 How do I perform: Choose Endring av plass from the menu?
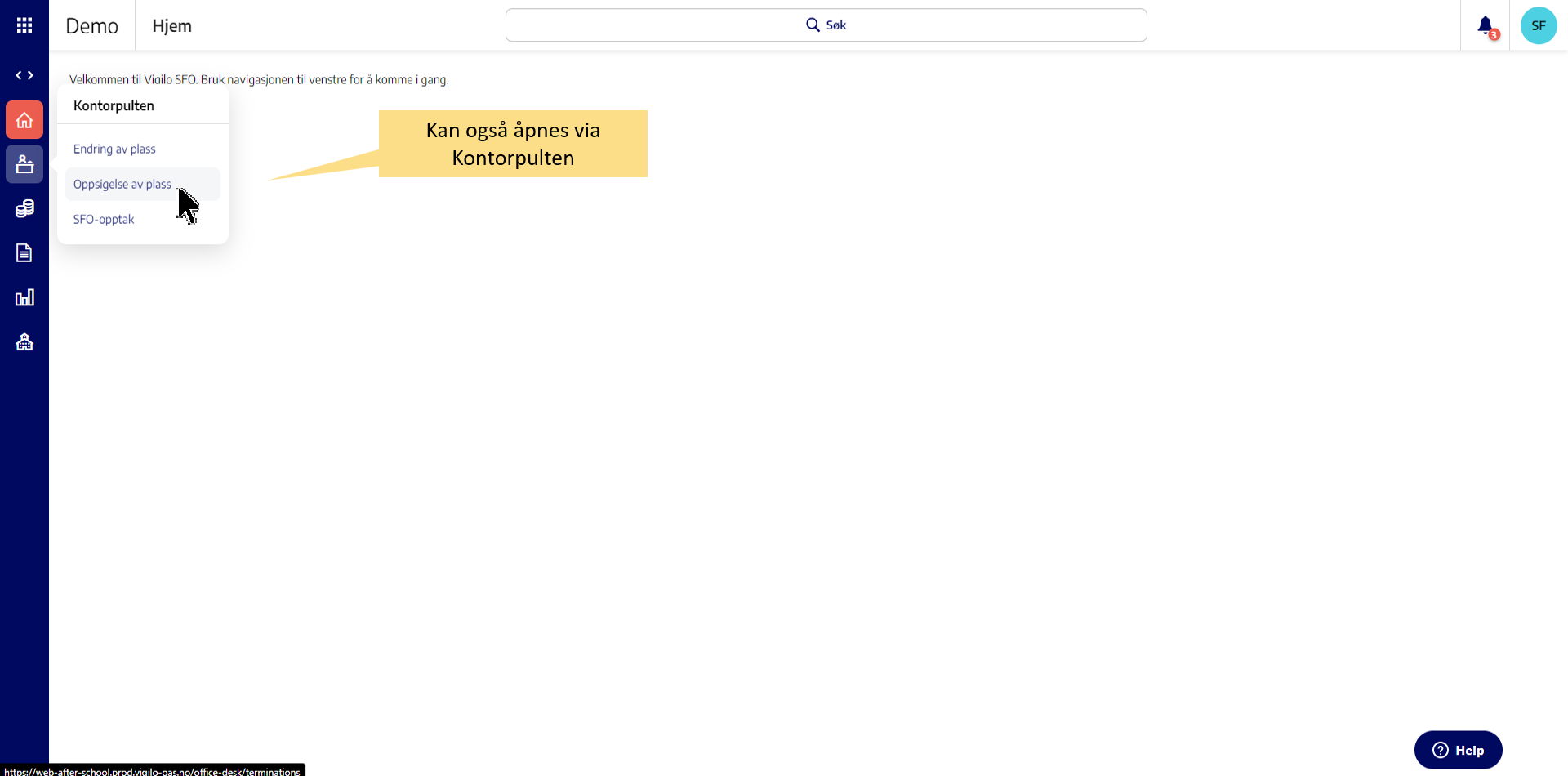114,149
